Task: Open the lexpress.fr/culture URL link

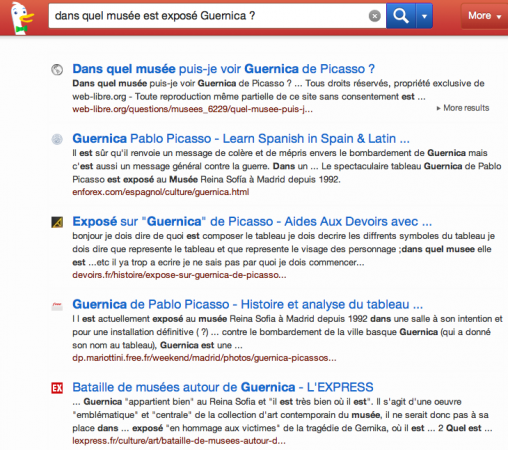Action: [179, 441]
